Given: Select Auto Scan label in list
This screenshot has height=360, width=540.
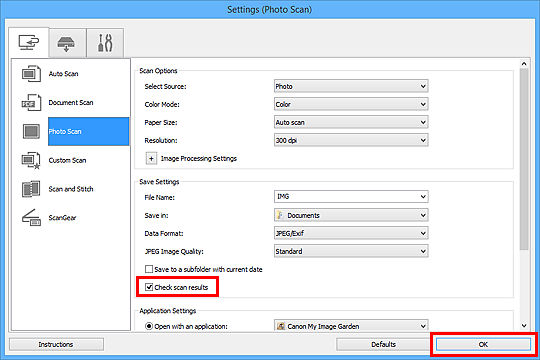Looking at the screenshot, I should coord(63,74).
